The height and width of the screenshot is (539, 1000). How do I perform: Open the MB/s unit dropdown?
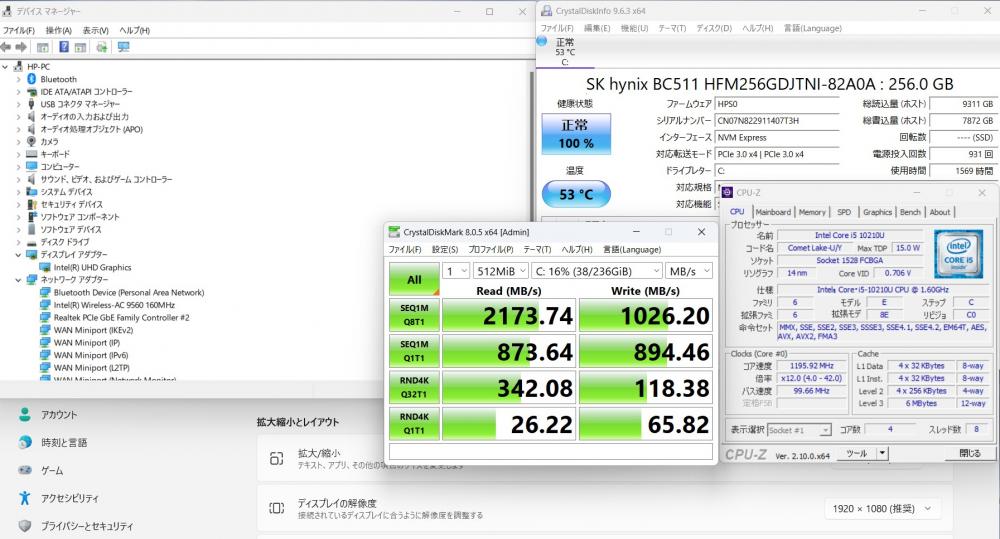coord(689,271)
